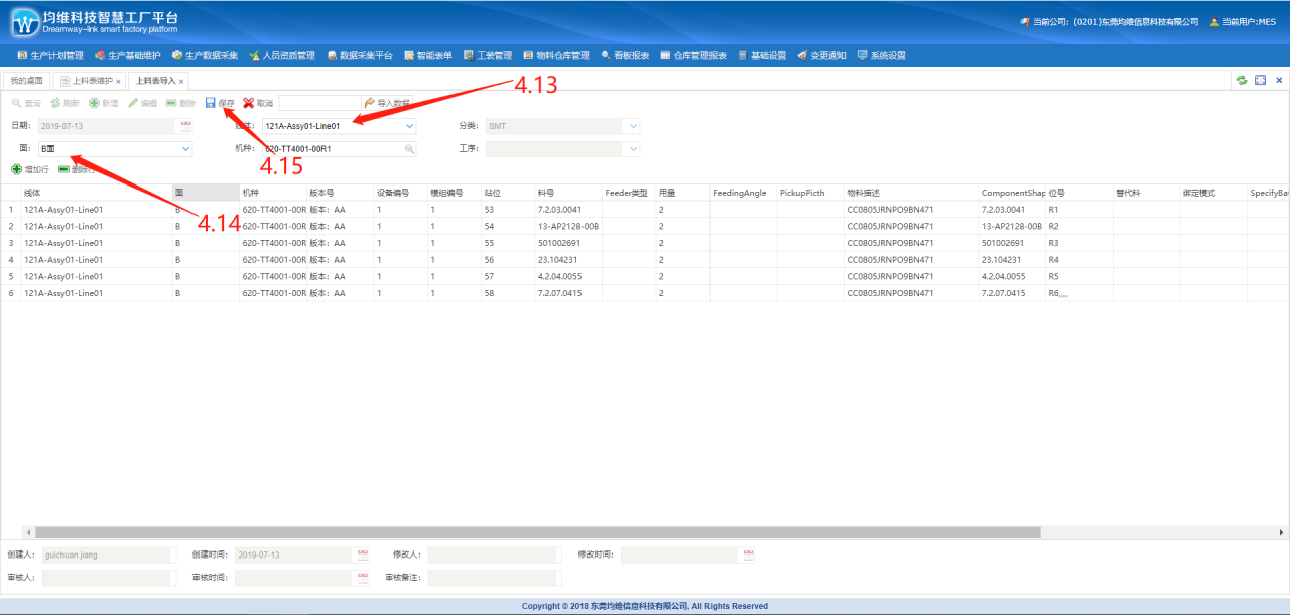1291x615 pixels.
Task: Click the green refresh icon near tab bar right
Action: [1241, 78]
